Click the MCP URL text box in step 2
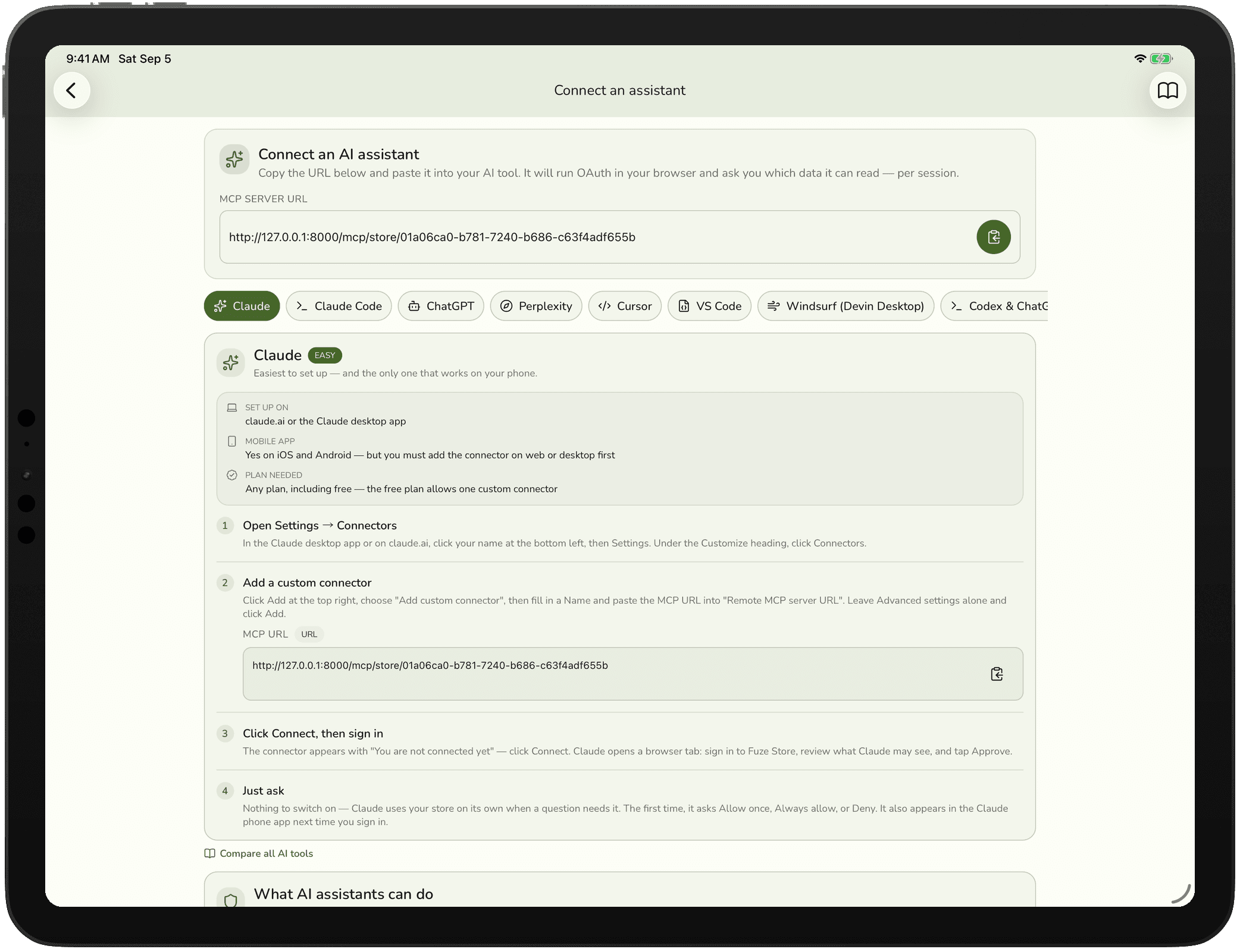Image resolution: width=1240 pixels, height=952 pixels. click(632, 674)
